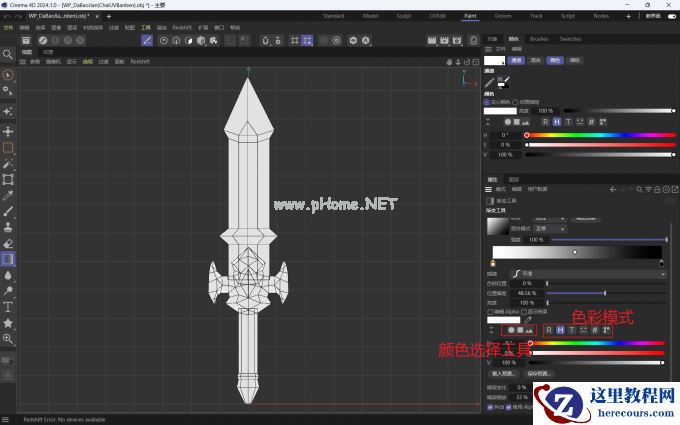Open the white foreground color swatch dropdown
This screenshot has height=425, width=680.
495,60
